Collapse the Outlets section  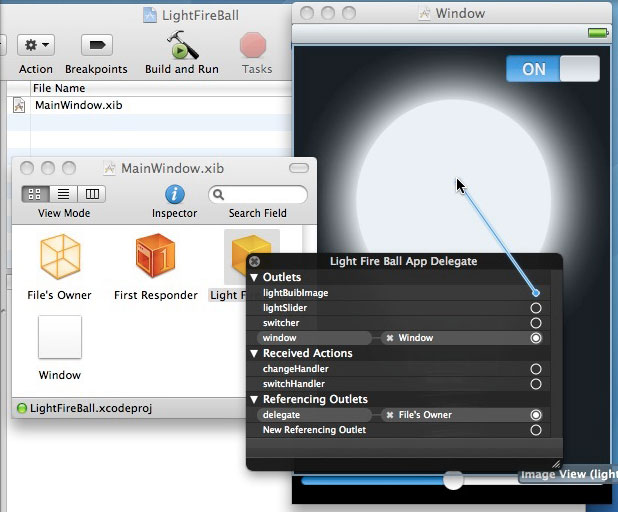pyautogui.click(x=254, y=277)
